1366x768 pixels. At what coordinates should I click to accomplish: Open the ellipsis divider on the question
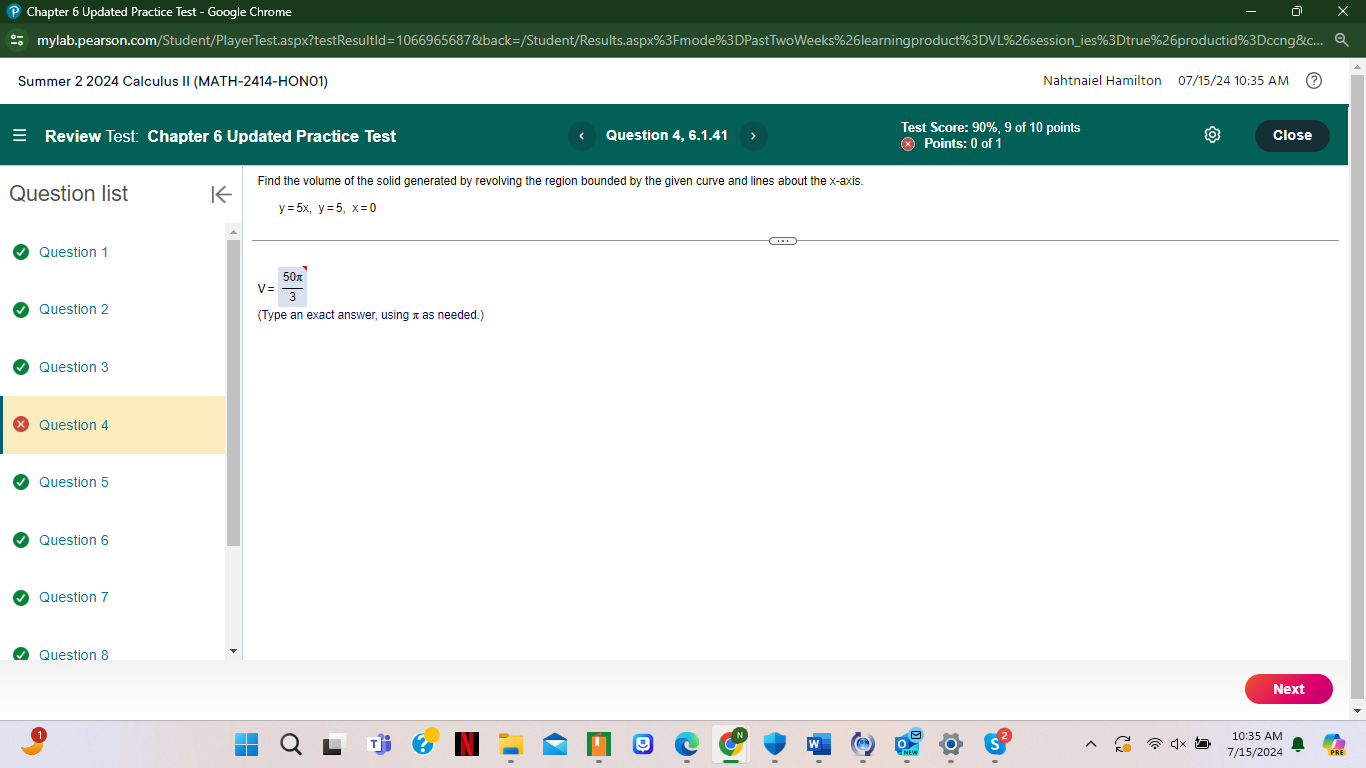pos(783,240)
